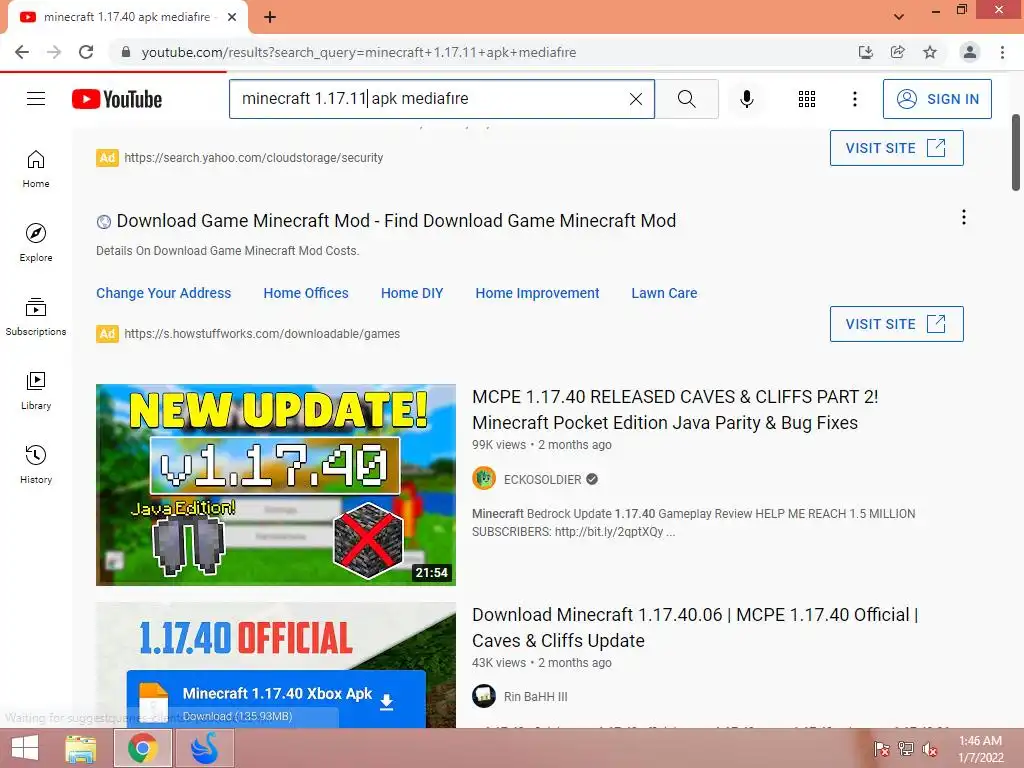Reload the page
This screenshot has width=1024, height=768.
point(86,52)
